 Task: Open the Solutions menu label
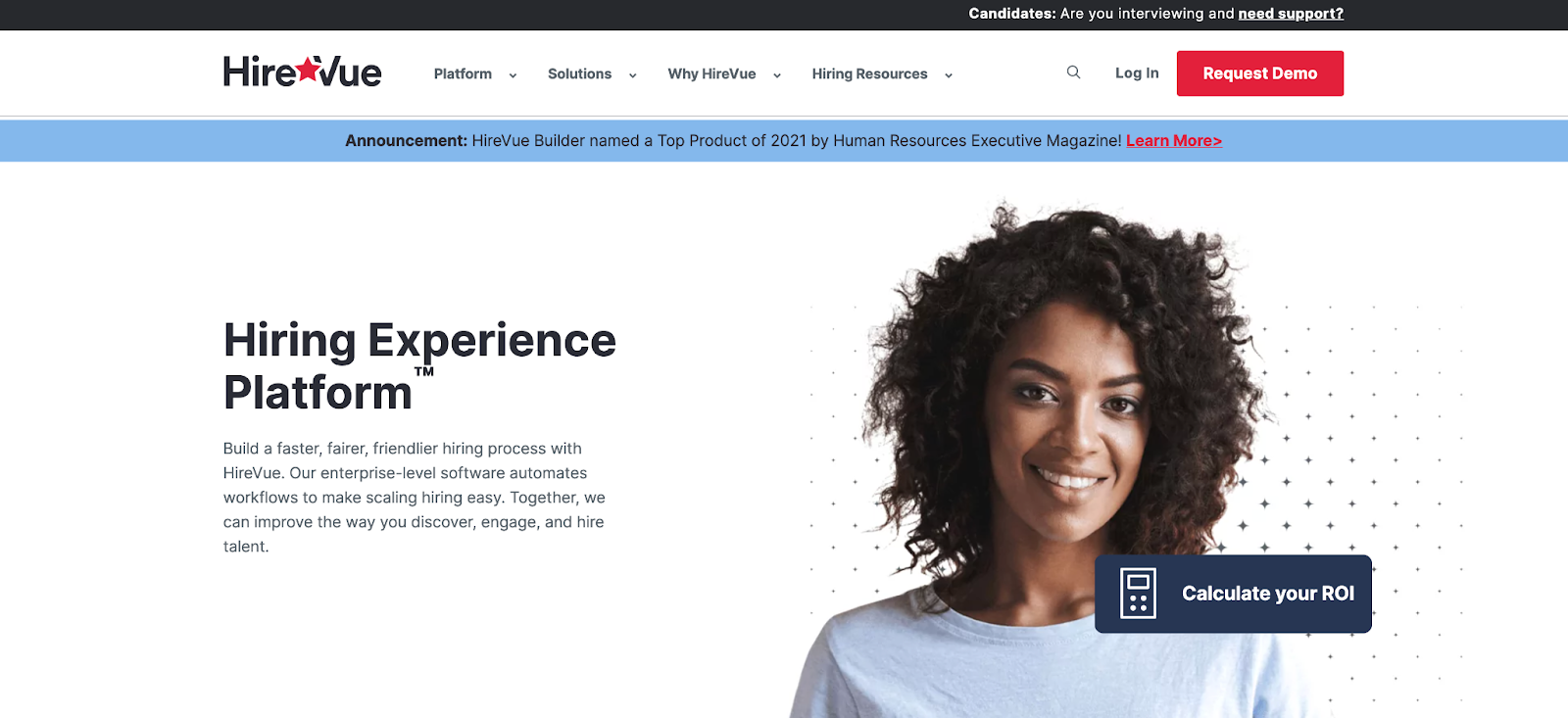(579, 73)
